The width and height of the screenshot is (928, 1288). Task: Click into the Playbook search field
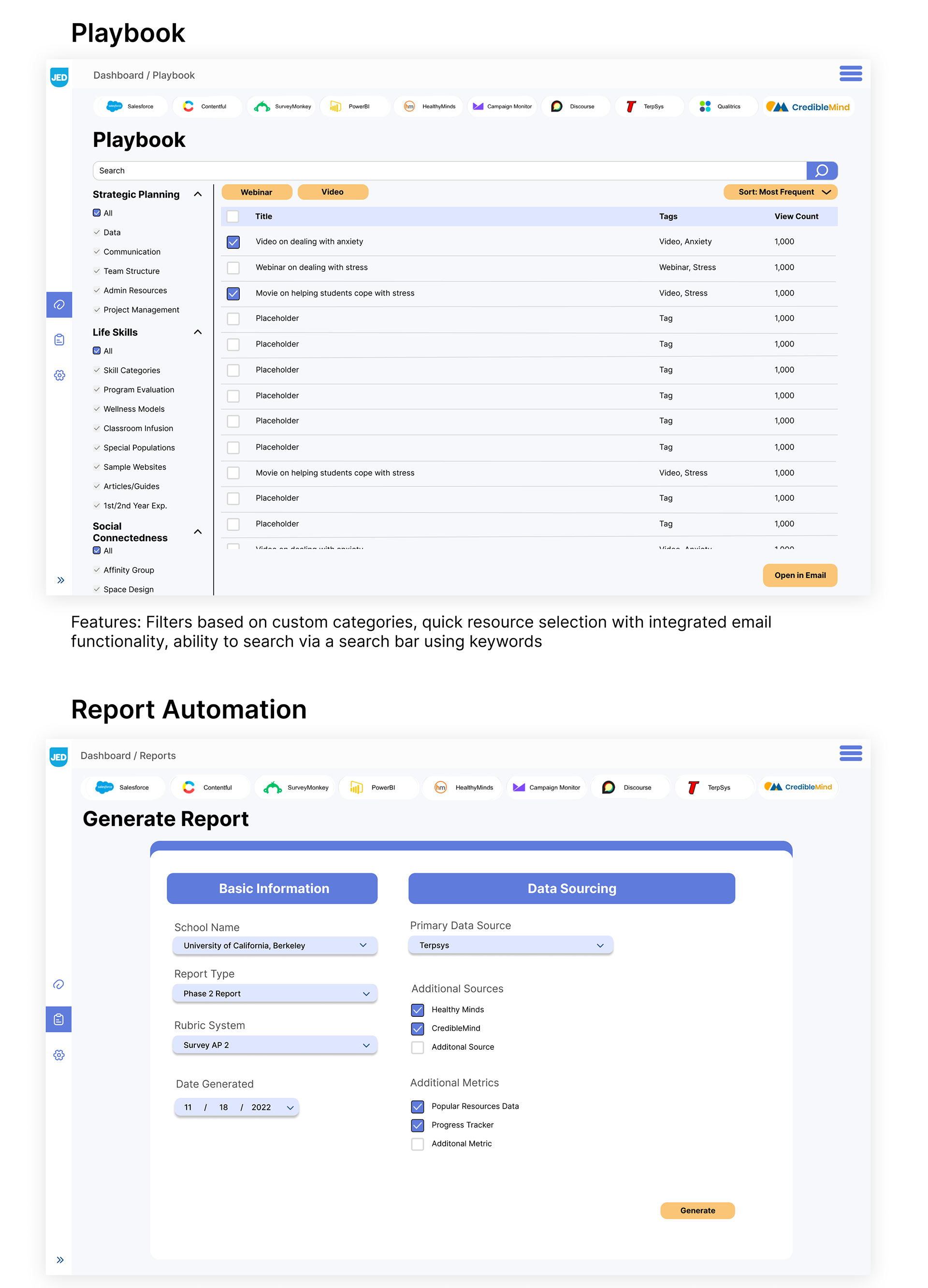(449, 171)
